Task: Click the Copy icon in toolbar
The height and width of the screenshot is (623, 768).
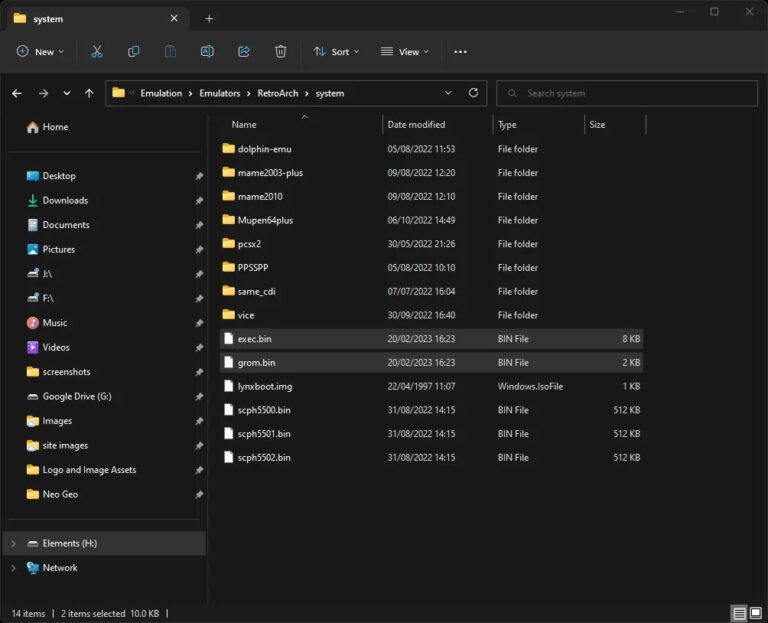Action: click(x=133, y=51)
